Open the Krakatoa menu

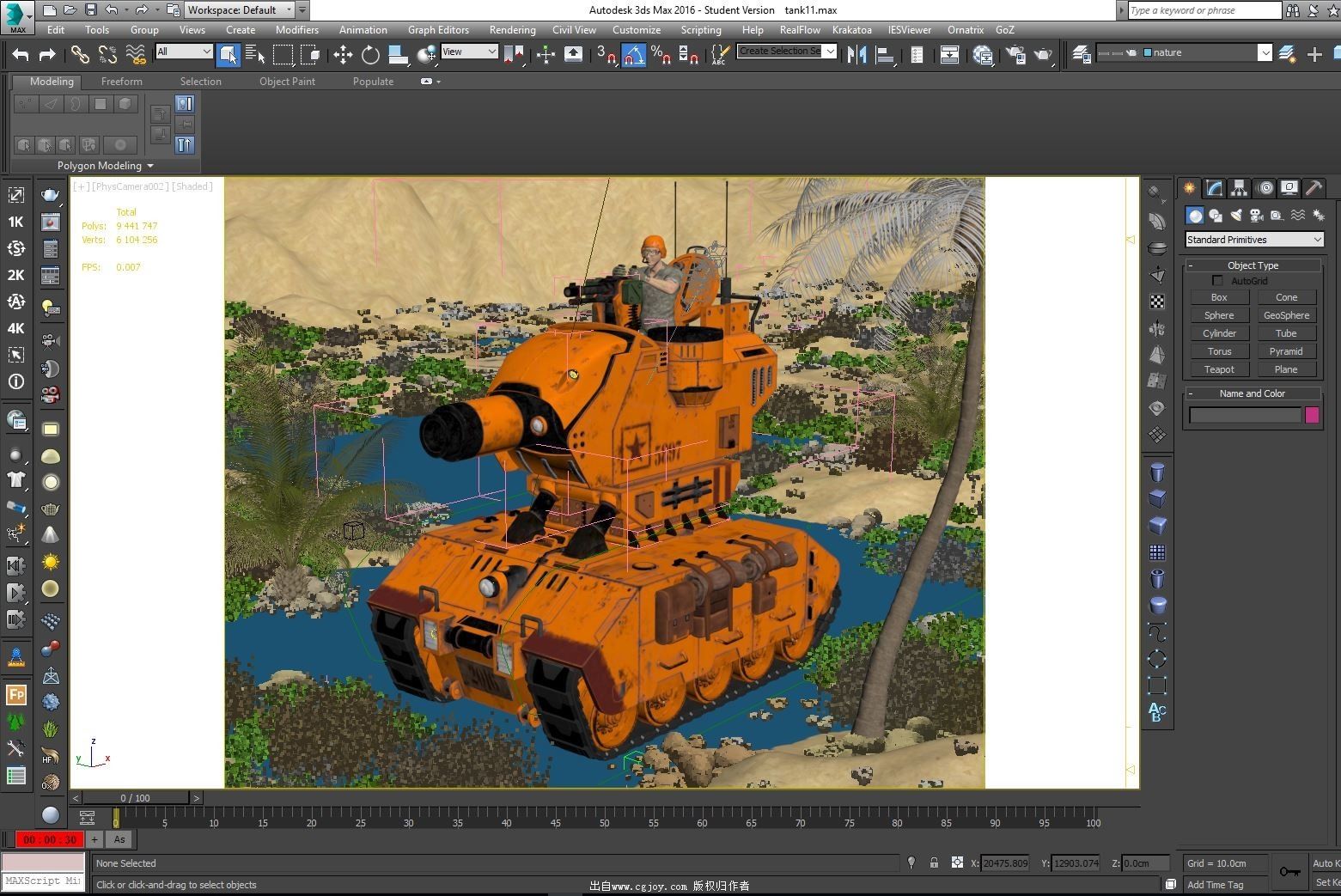tap(851, 29)
